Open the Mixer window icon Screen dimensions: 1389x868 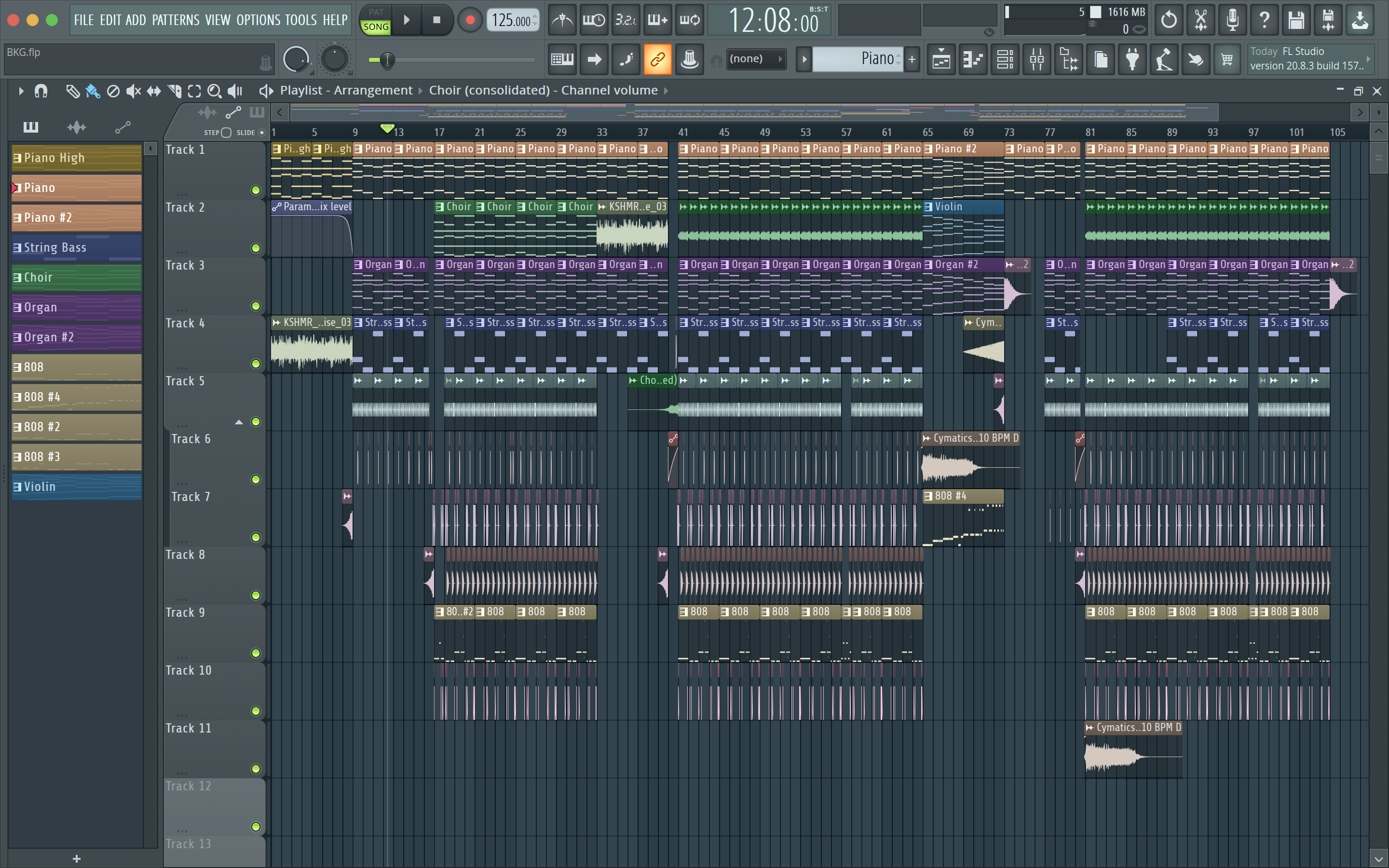coord(1036,59)
